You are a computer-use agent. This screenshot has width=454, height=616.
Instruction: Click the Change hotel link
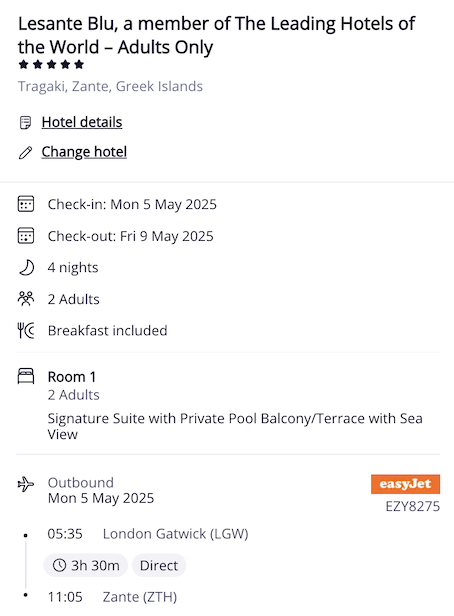tap(84, 152)
